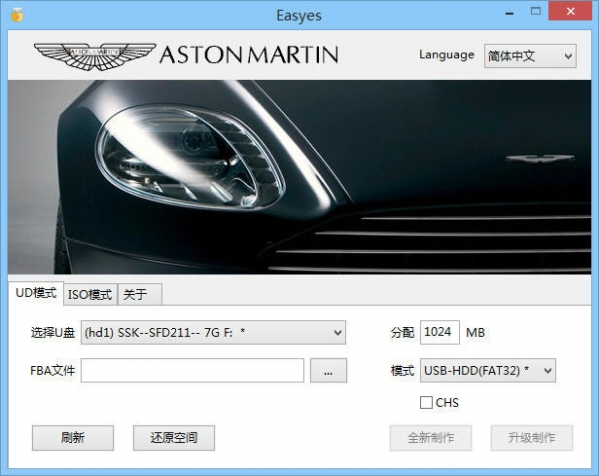
Task: Select the UD模式 tab
Action: coord(36,293)
